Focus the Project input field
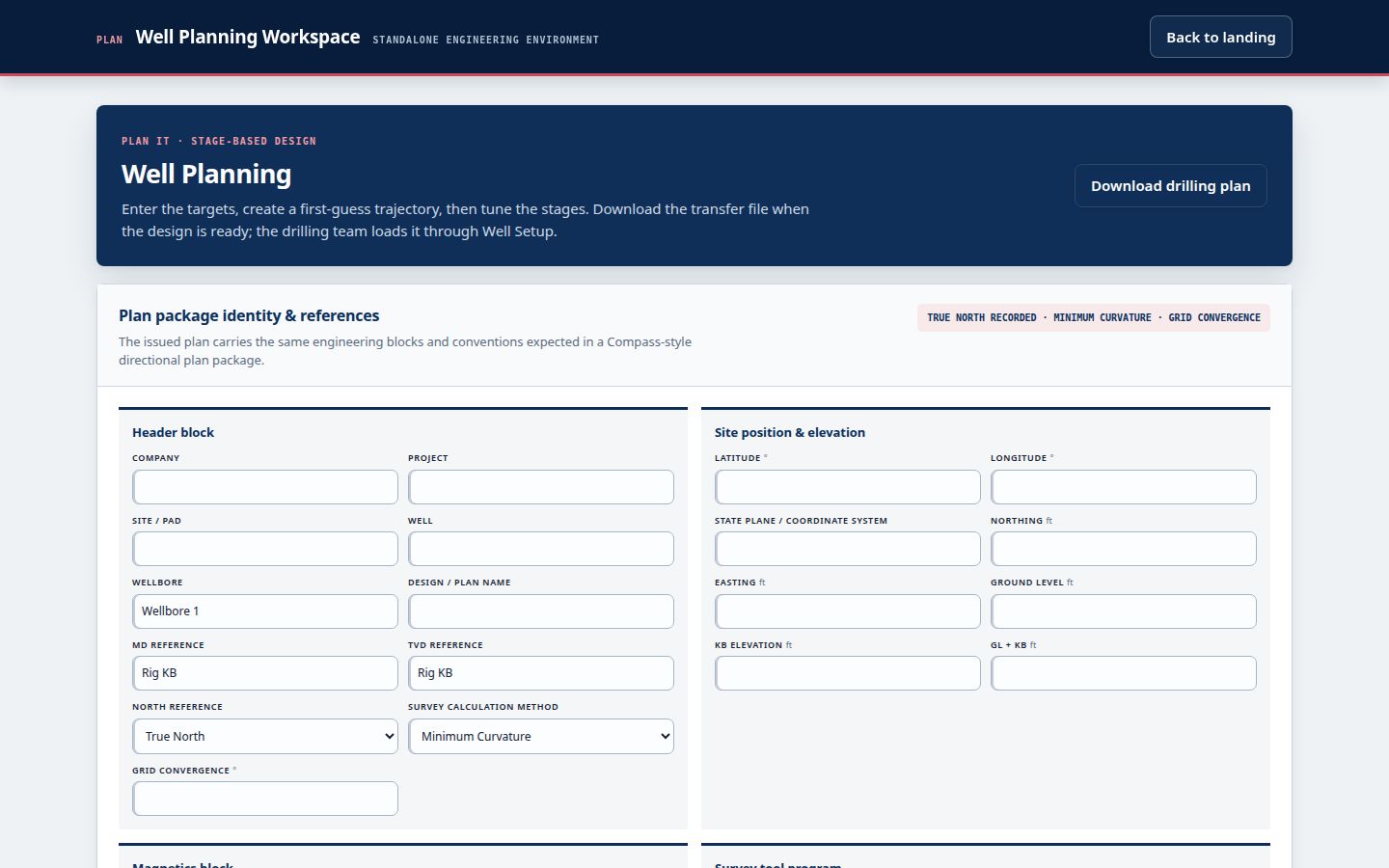Viewport: 1389px width, 868px height. point(541,487)
